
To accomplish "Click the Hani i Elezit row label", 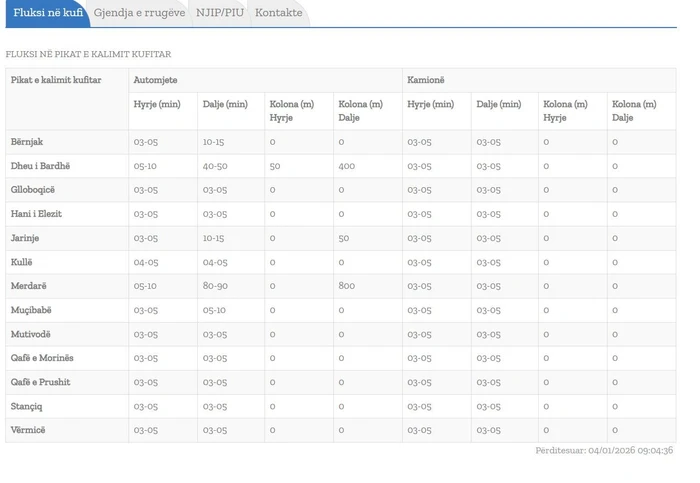I will click(x=37, y=214).
